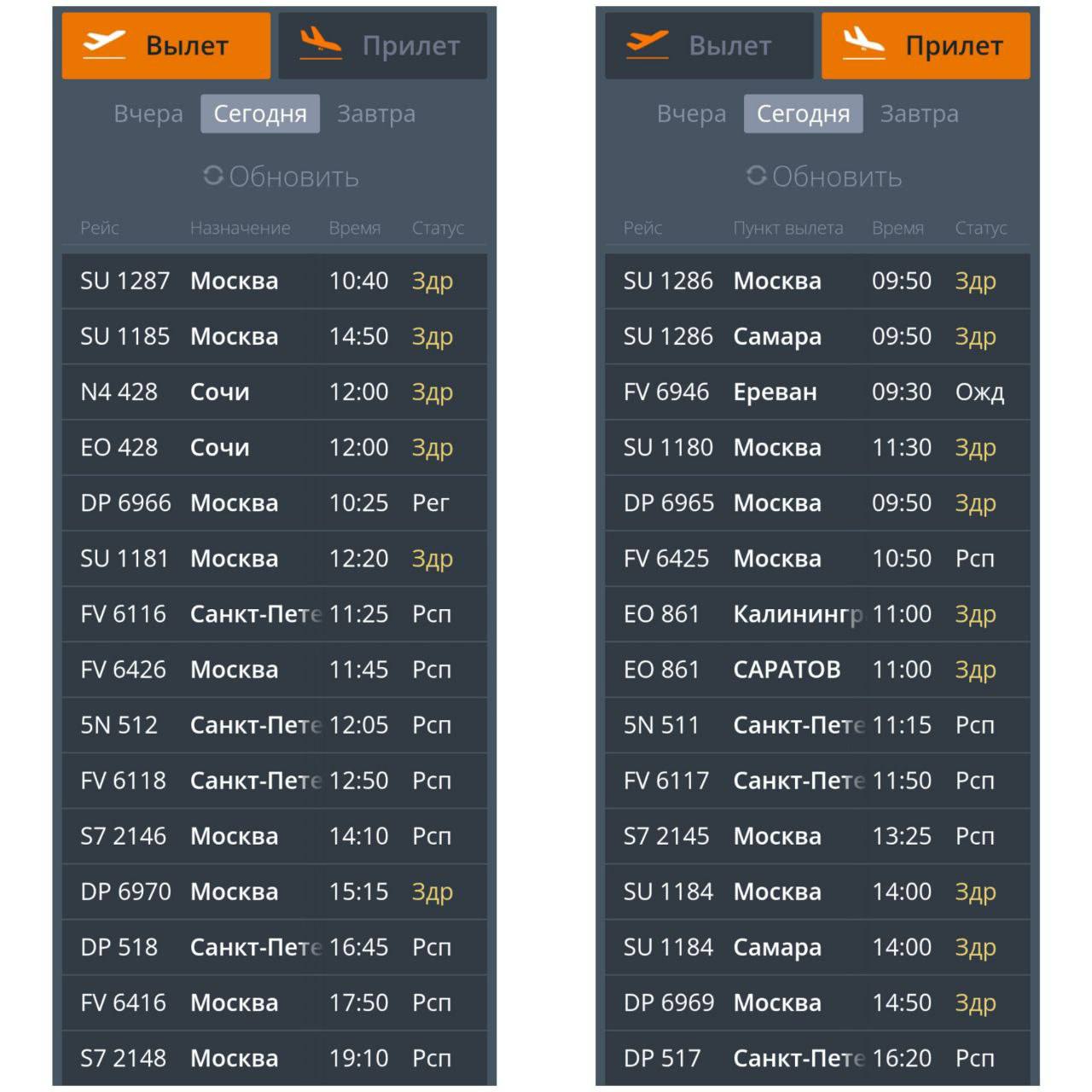Click the arrival plane icon in right panel
Screen dimensions: 1092x1092
pos(863,43)
